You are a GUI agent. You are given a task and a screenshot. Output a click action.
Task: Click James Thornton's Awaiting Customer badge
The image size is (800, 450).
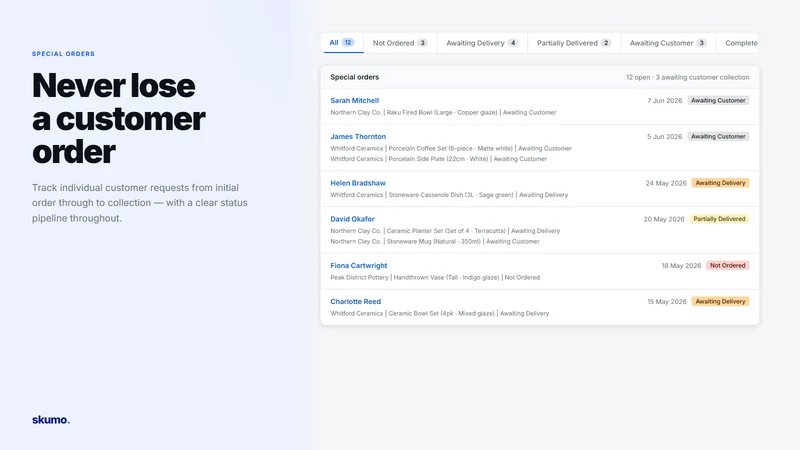click(718, 136)
